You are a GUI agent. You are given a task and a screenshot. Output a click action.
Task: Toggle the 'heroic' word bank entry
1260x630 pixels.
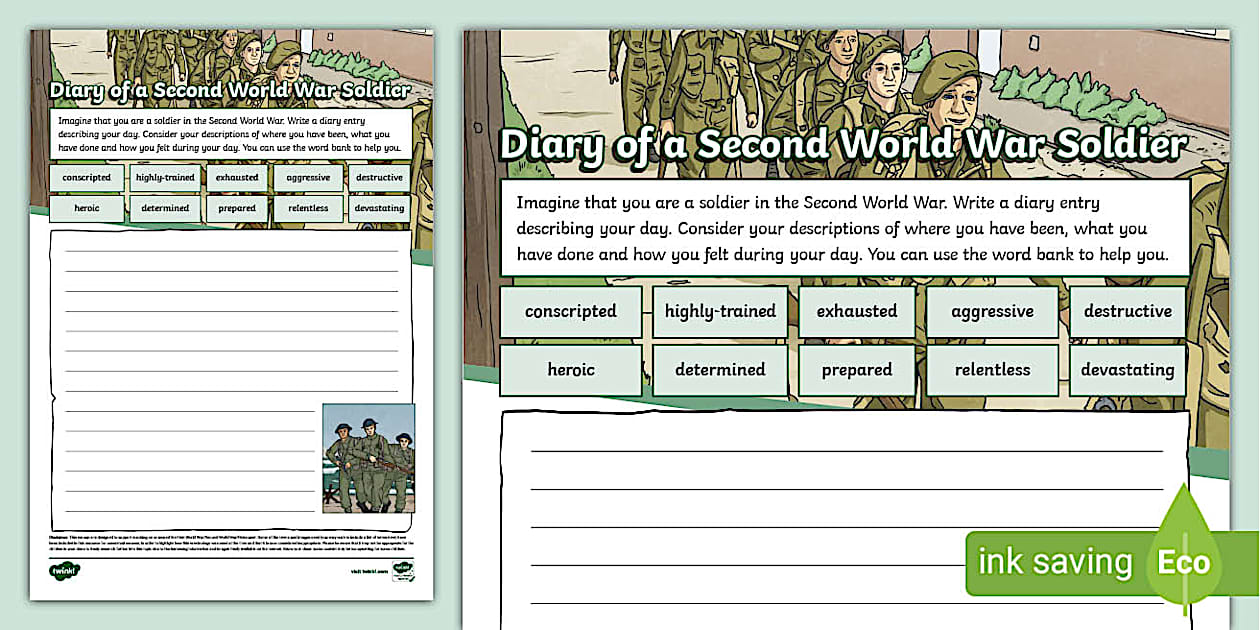(570, 369)
